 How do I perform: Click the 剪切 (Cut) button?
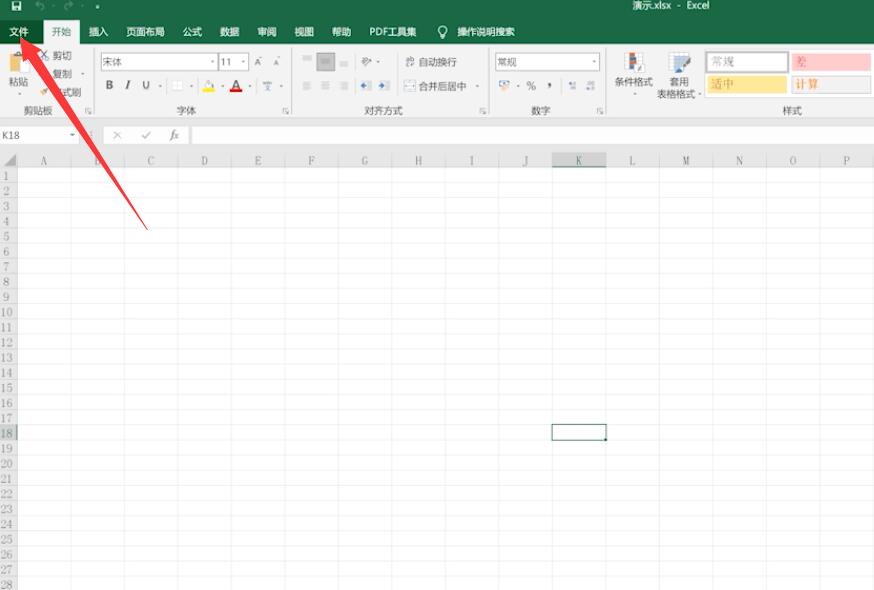[57, 56]
